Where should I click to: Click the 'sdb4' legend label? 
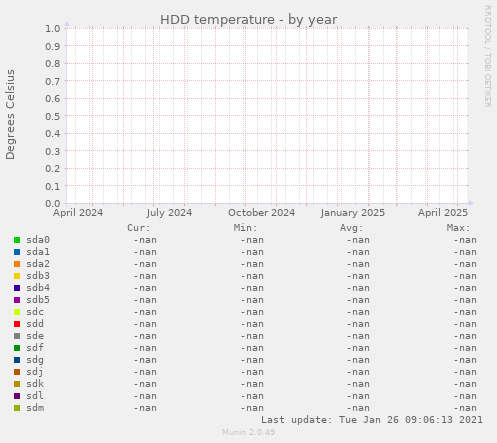[38, 288]
